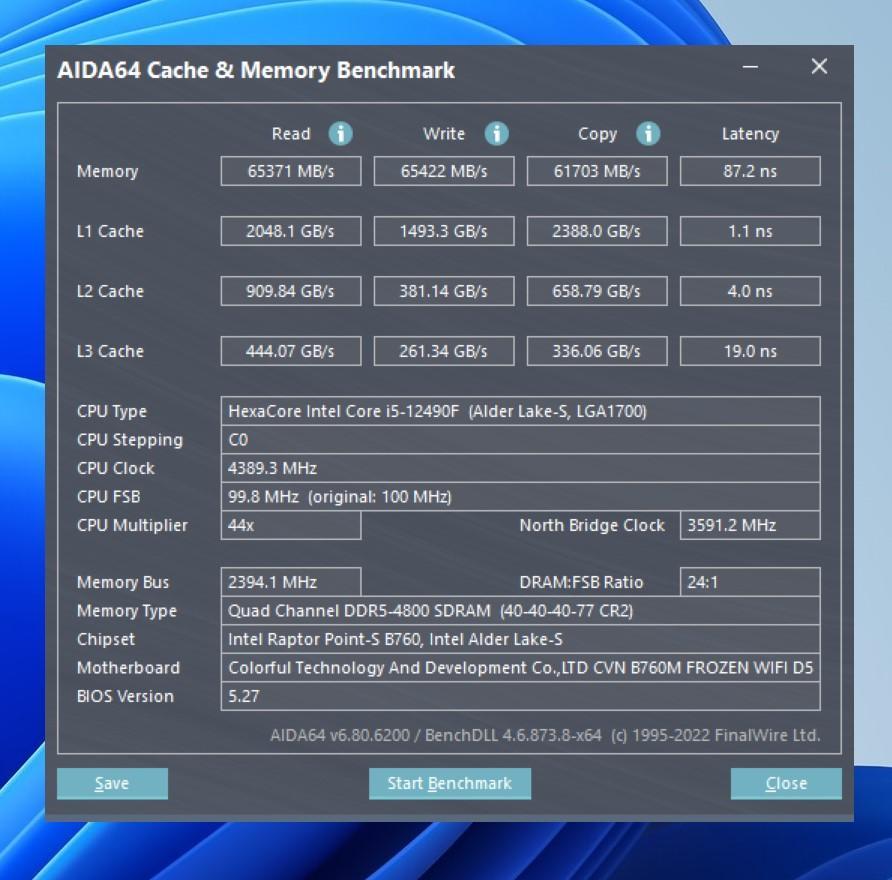
Task: Click the Memory row label
Action: click(x=108, y=171)
